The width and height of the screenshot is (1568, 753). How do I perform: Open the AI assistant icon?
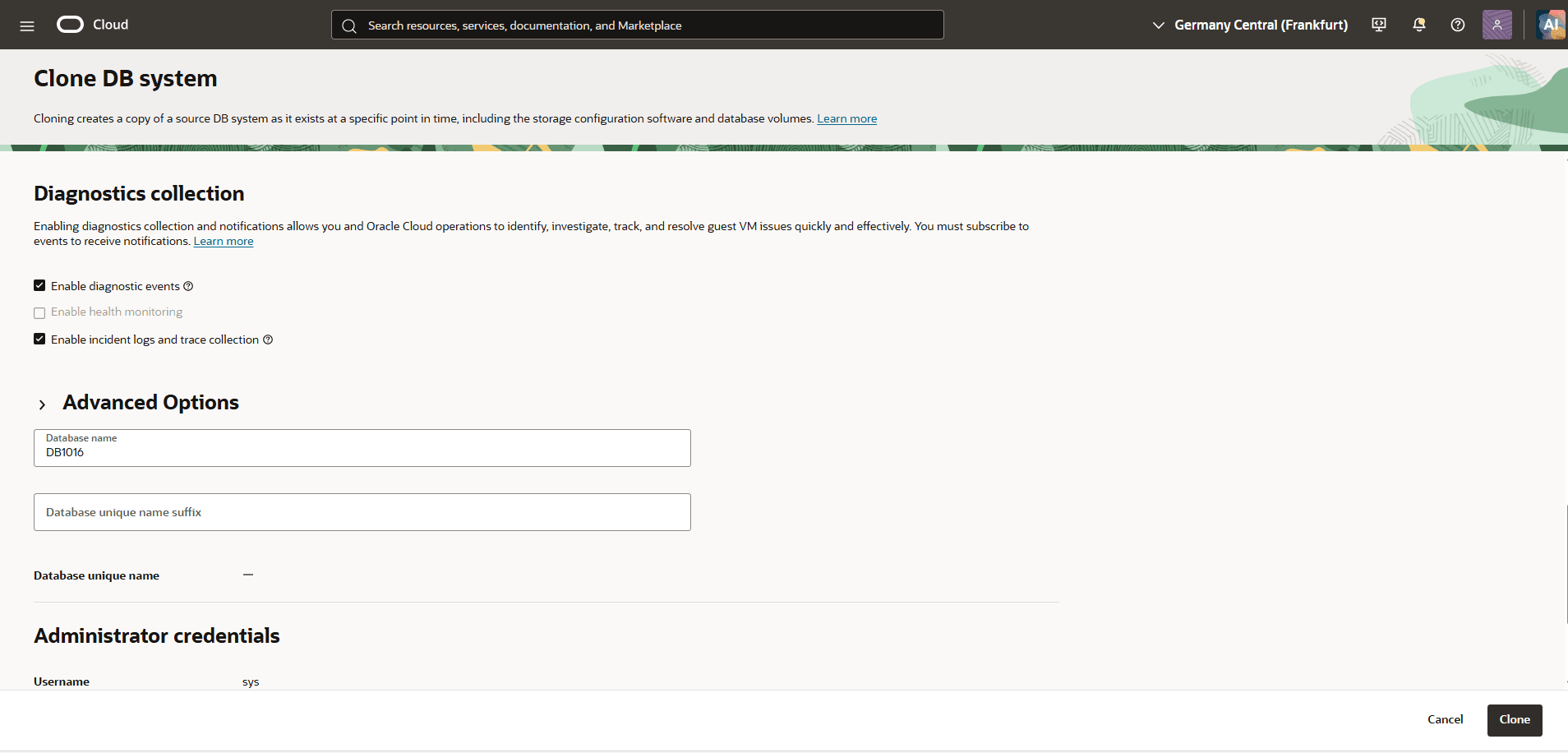[x=1551, y=25]
